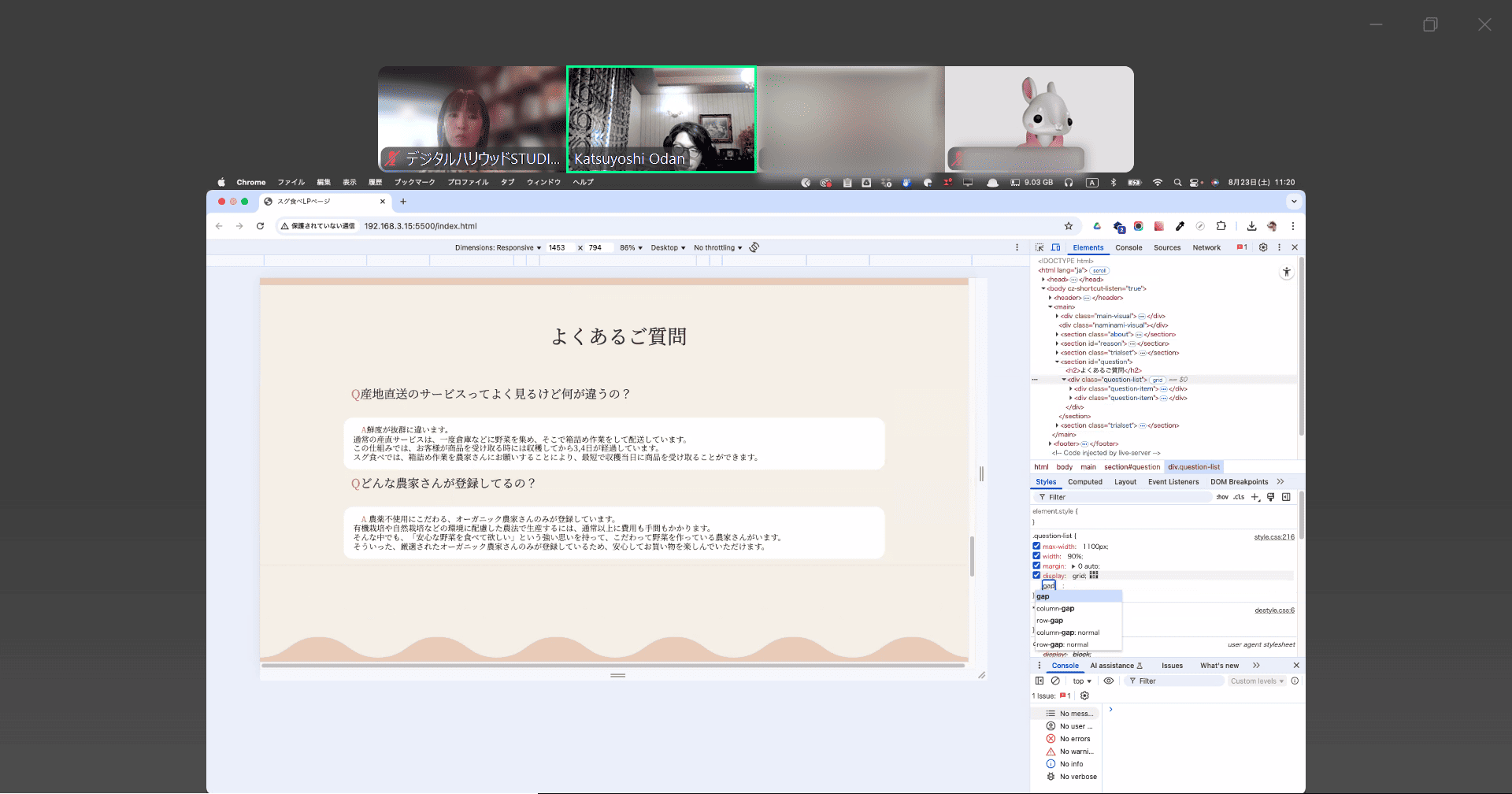Open device toolbar more options menu
The width and height of the screenshot is (1512, 794).
coord(1017,247)
